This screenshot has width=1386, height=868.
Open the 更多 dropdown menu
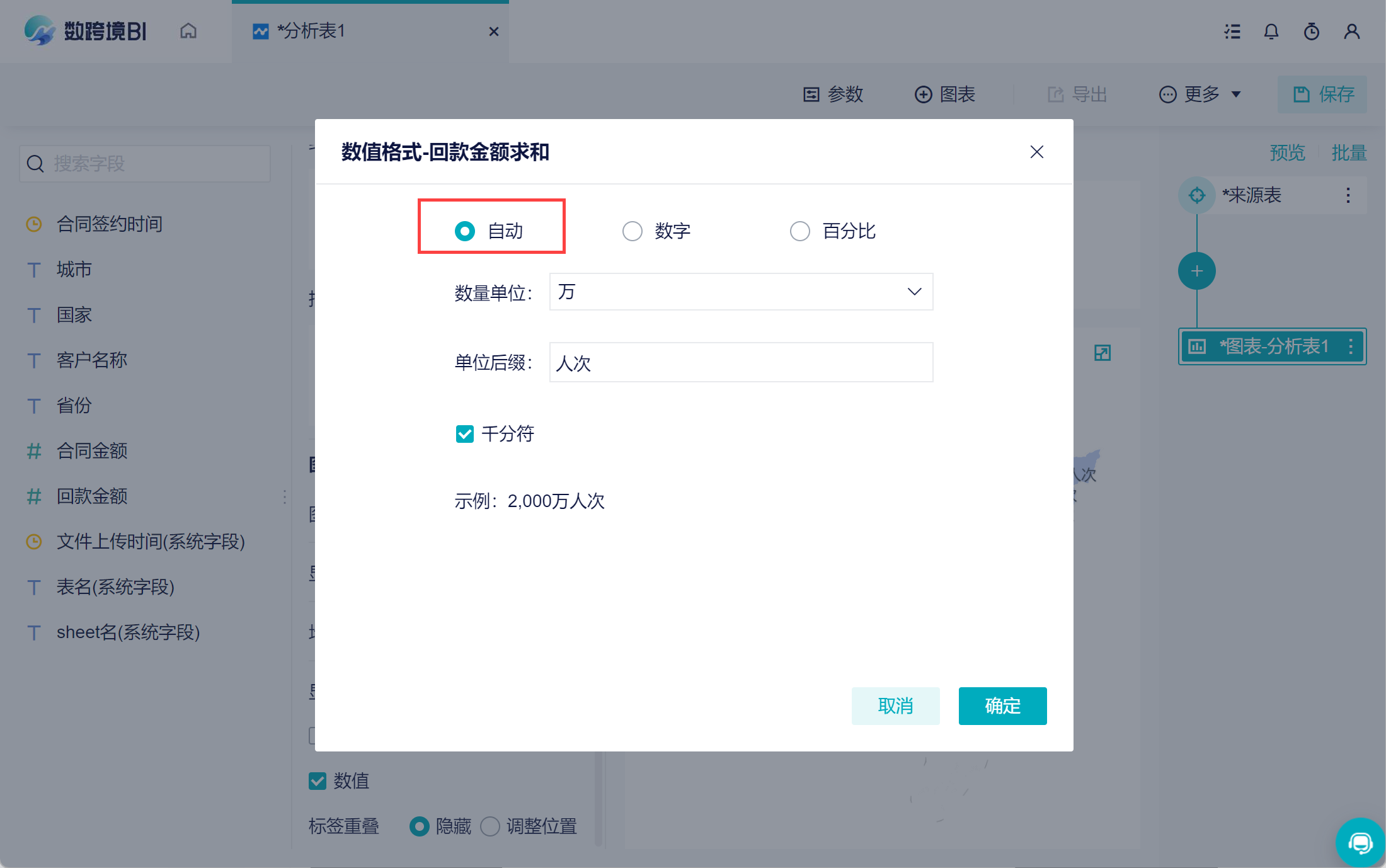1200,94
